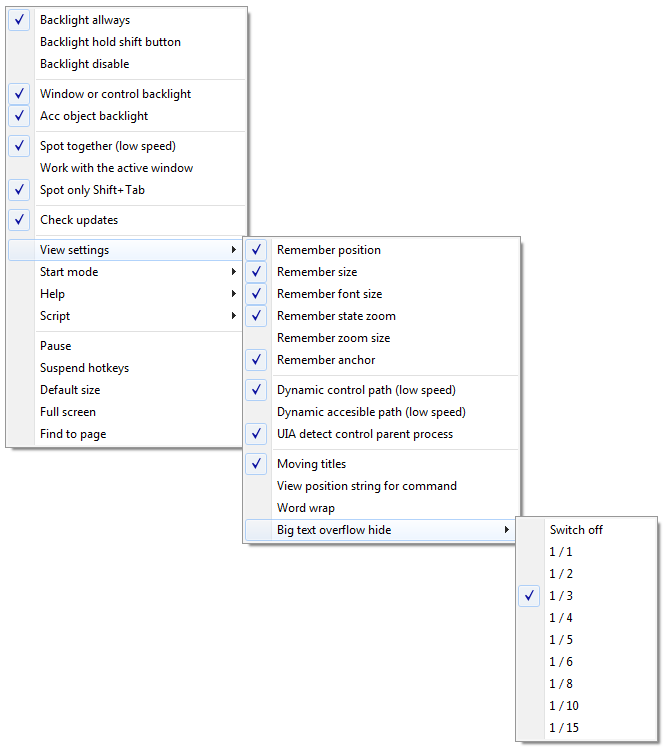Toggle Spot only Shift+Tab
Image resolution: width=669 pixels, height=754 pixels.
tap(127, 190)
